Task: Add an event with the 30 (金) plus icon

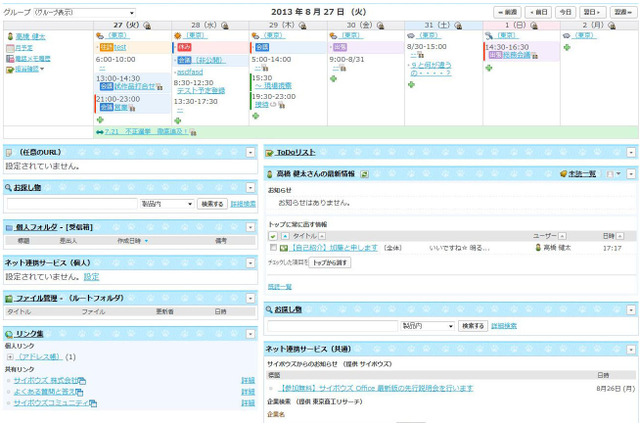Action: 333,78
